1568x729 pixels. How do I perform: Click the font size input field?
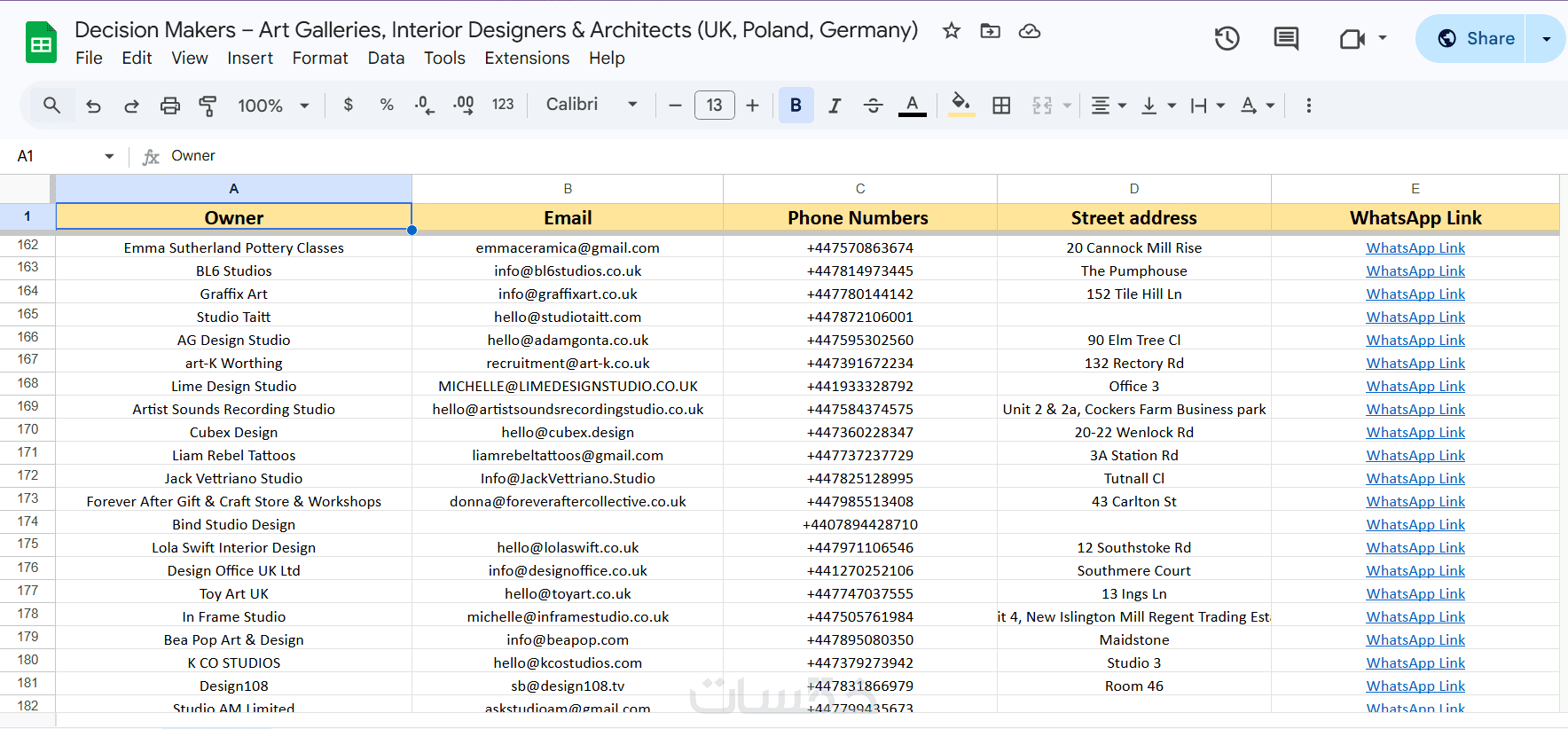[714, 106]
